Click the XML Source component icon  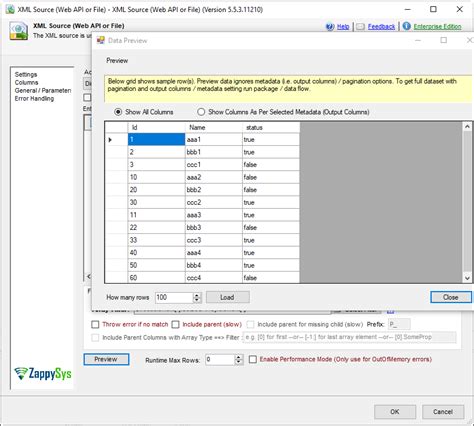pos(19,31)
